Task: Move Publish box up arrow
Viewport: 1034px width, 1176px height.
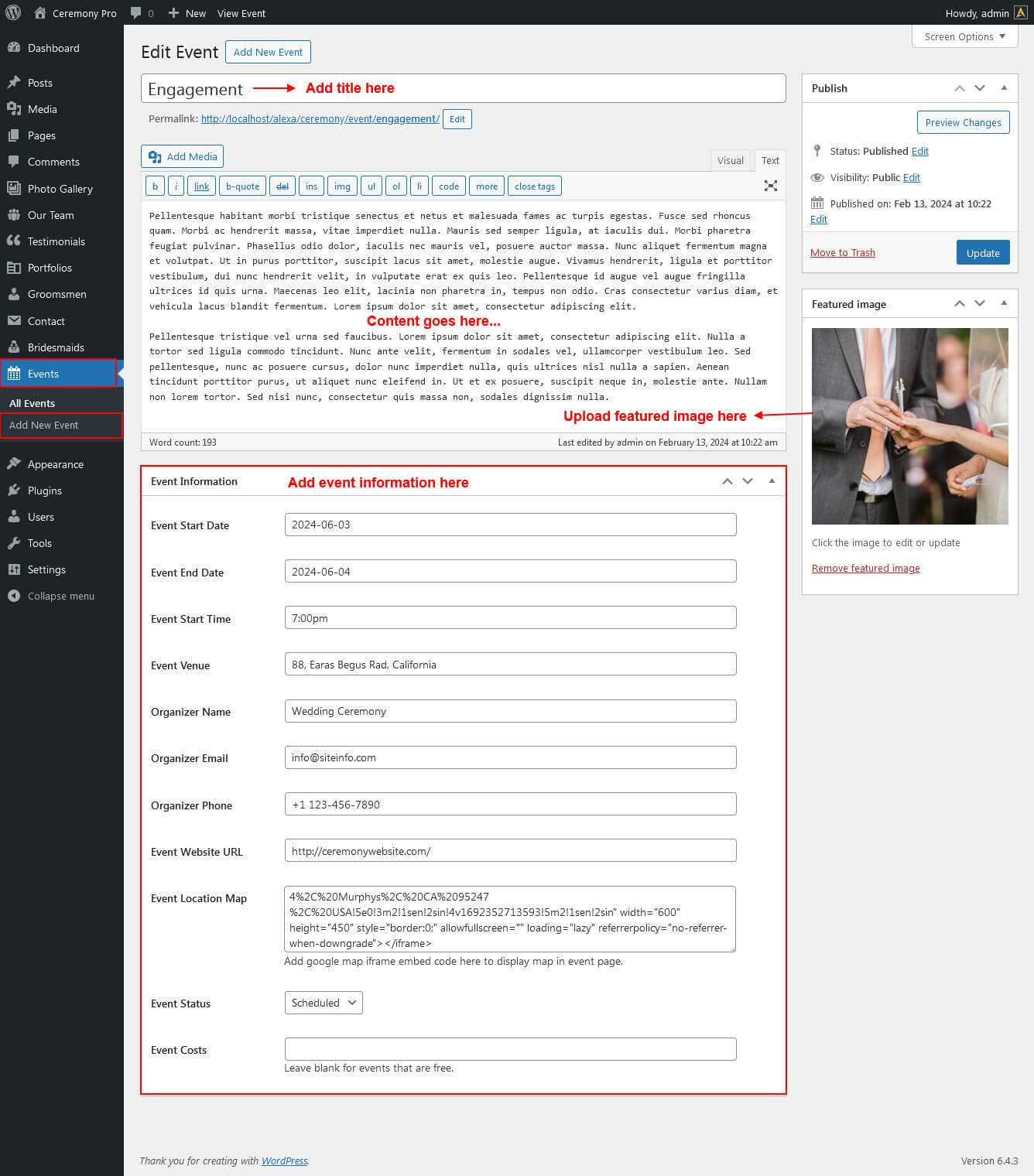Action: (960, 88)
